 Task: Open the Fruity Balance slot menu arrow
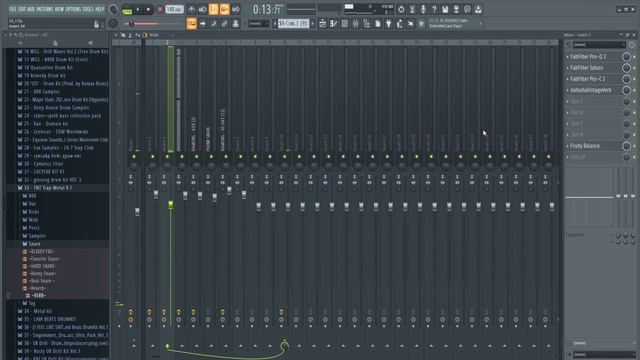click(x=568, y=146)
